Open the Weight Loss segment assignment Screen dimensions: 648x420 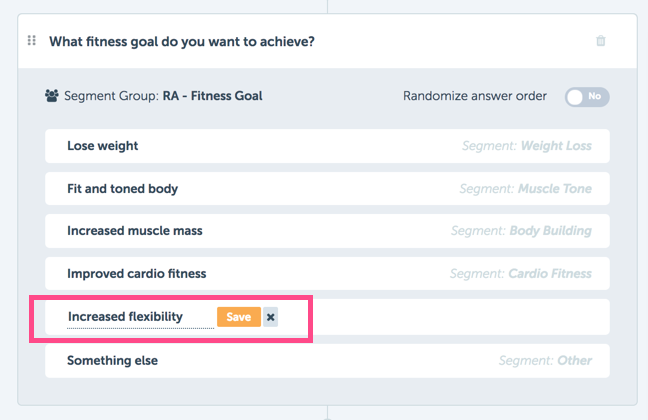click(527, 146)
